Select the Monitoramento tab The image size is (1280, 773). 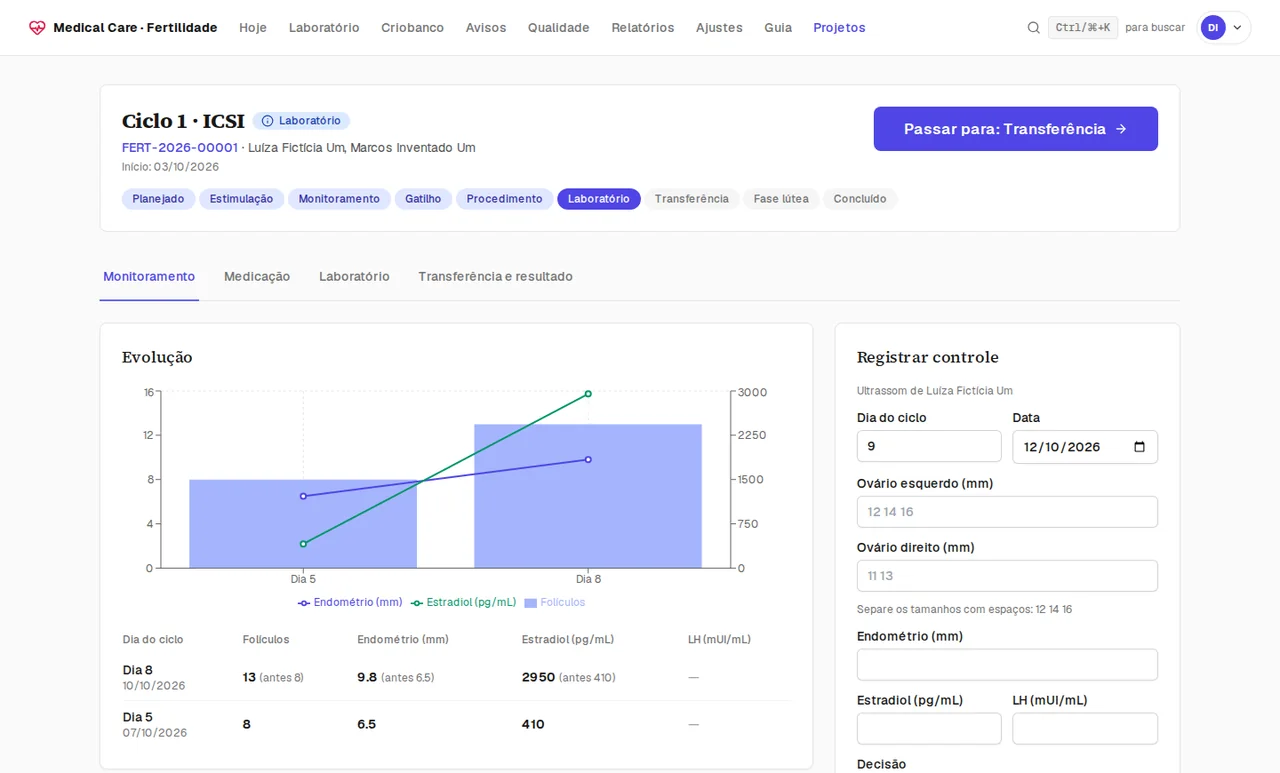coord(149,277)
